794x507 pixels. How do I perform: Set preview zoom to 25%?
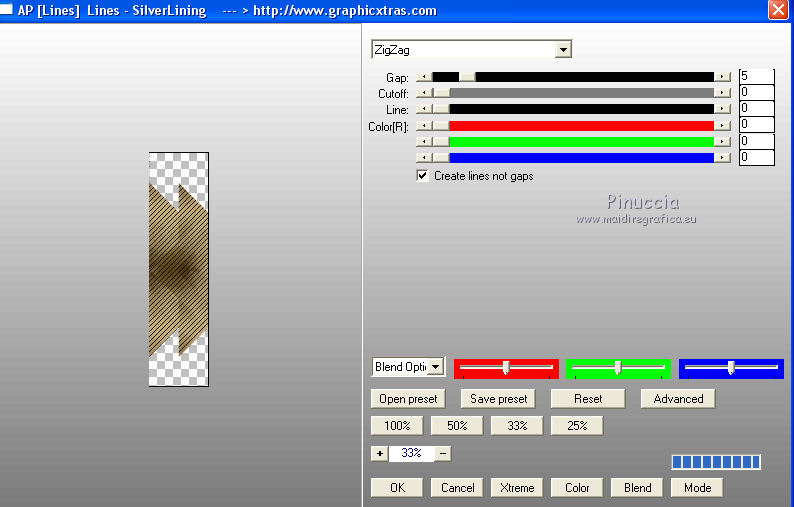[577, 425]
